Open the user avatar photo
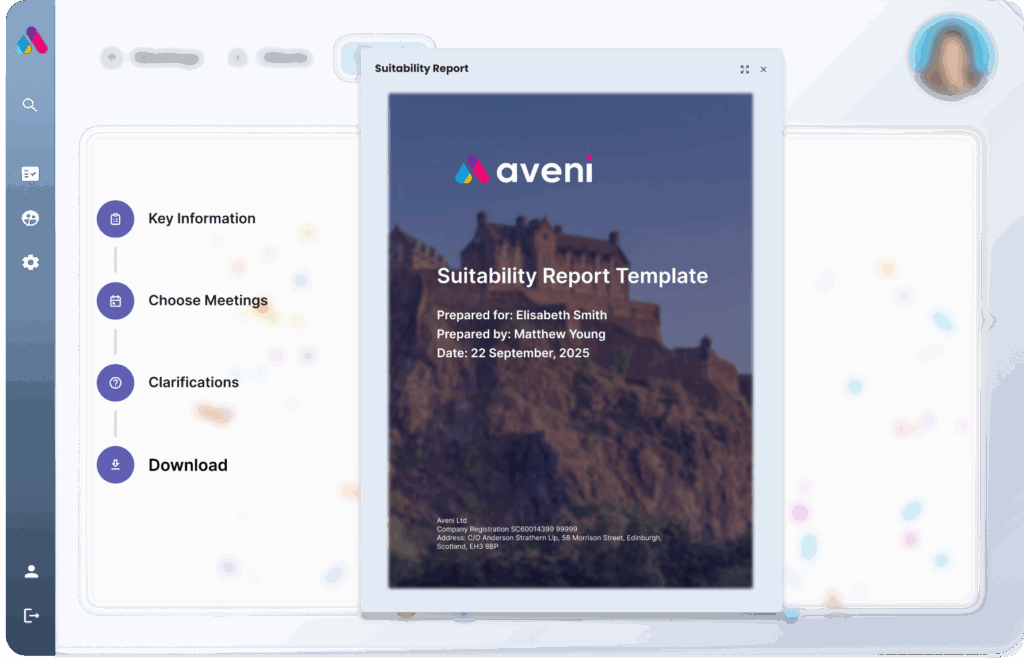This screenshot has width=1024, height=658. [x=952, y=56]
